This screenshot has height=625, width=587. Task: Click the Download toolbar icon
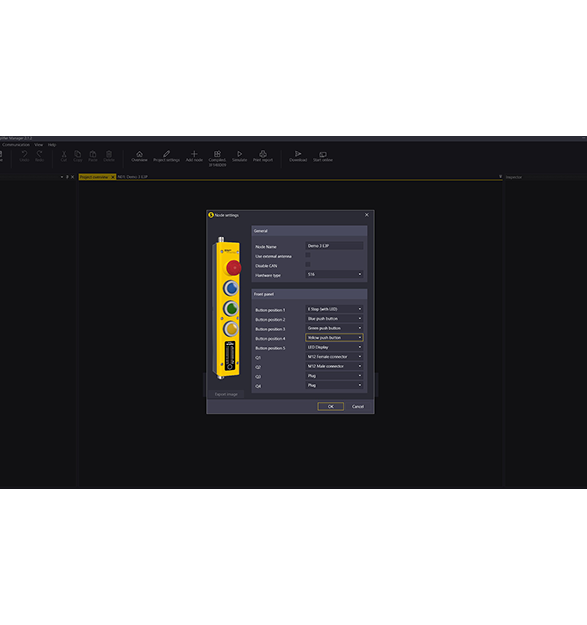click(x=298, y=154)
